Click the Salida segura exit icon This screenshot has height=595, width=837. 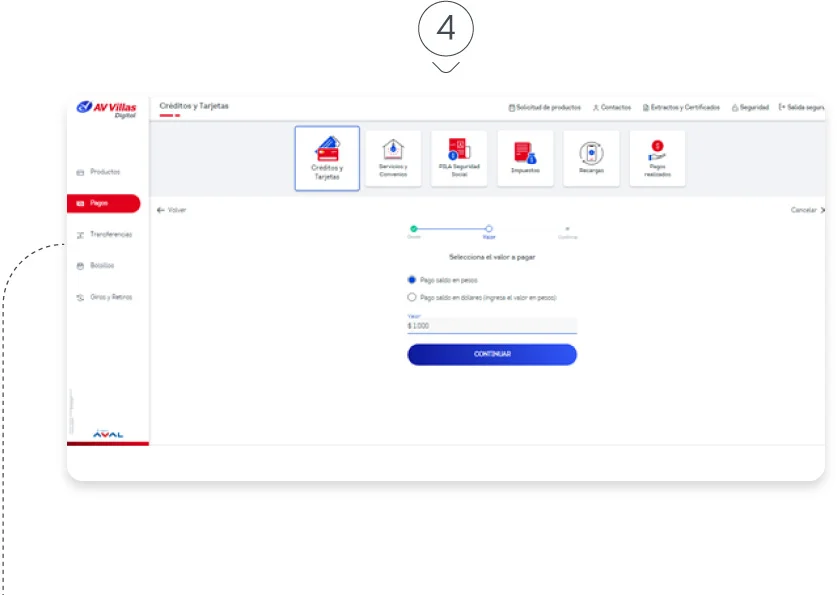point(782,107)
